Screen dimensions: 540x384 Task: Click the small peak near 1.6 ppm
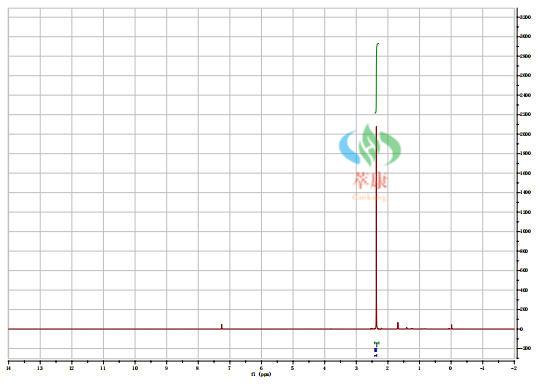(398, 325)
